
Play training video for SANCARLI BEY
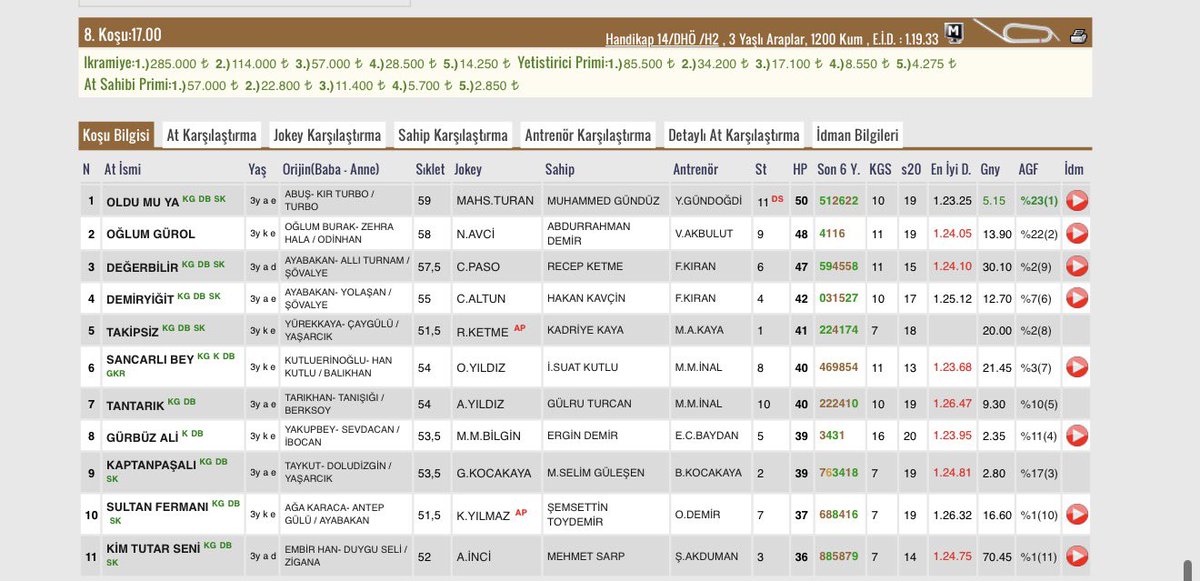coord(1077,367)
